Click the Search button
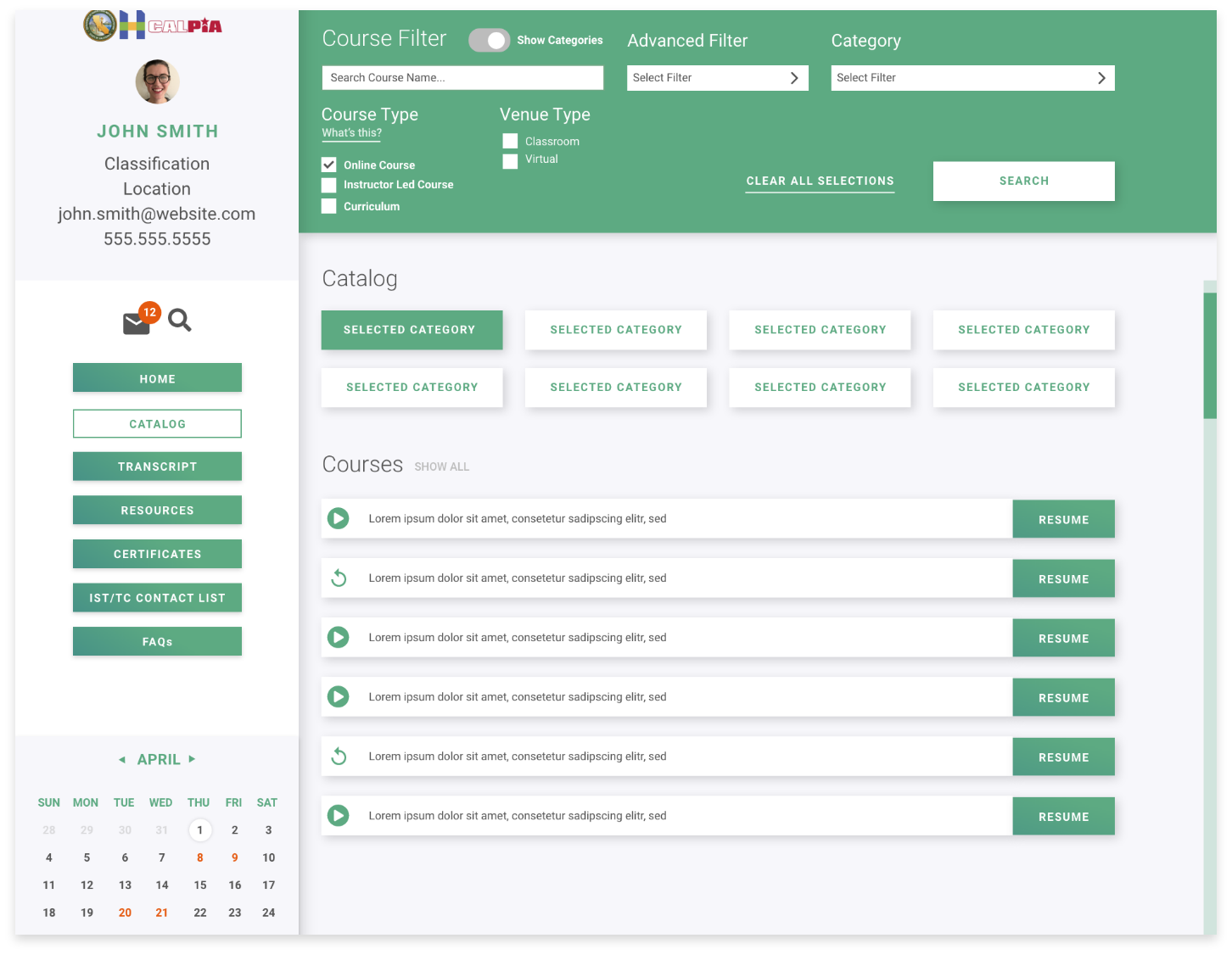This screenshot has height=955, width=1232. click(x=1024, y=181)
